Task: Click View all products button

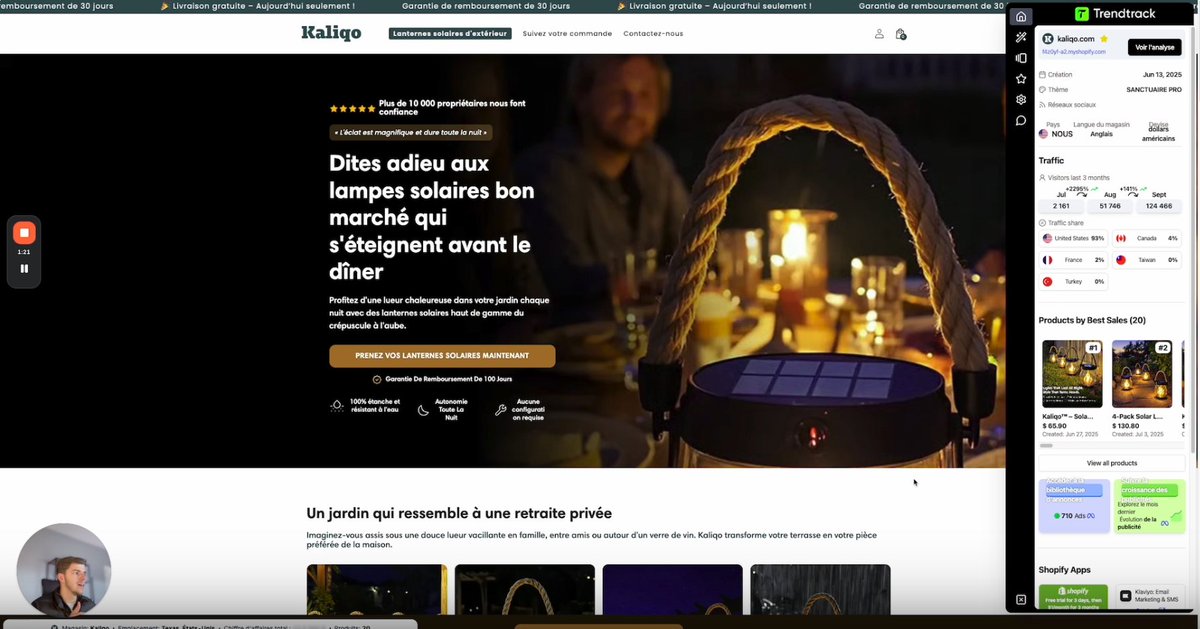Action: [1112, 463]
